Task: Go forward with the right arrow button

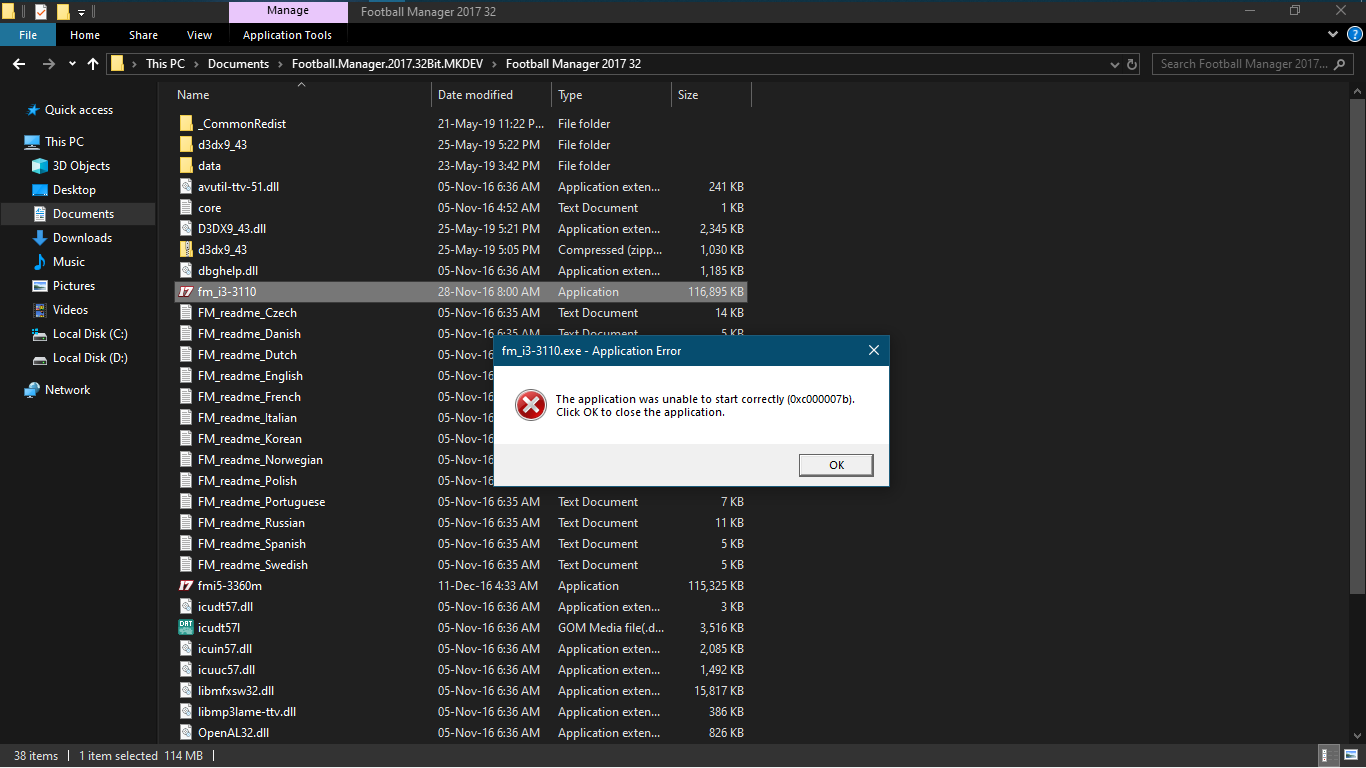Action: click(x=48, y=64)
